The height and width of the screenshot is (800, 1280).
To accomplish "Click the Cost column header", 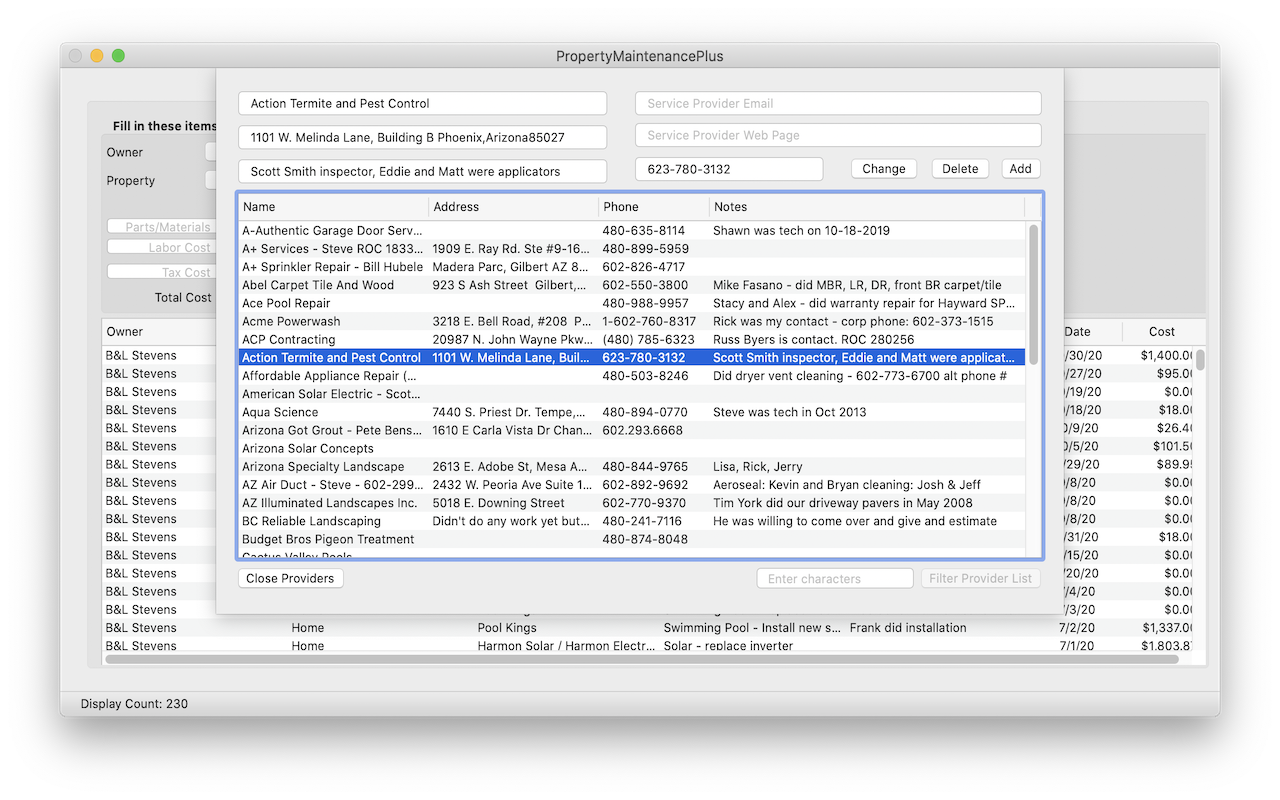I will click(1161, 331).
